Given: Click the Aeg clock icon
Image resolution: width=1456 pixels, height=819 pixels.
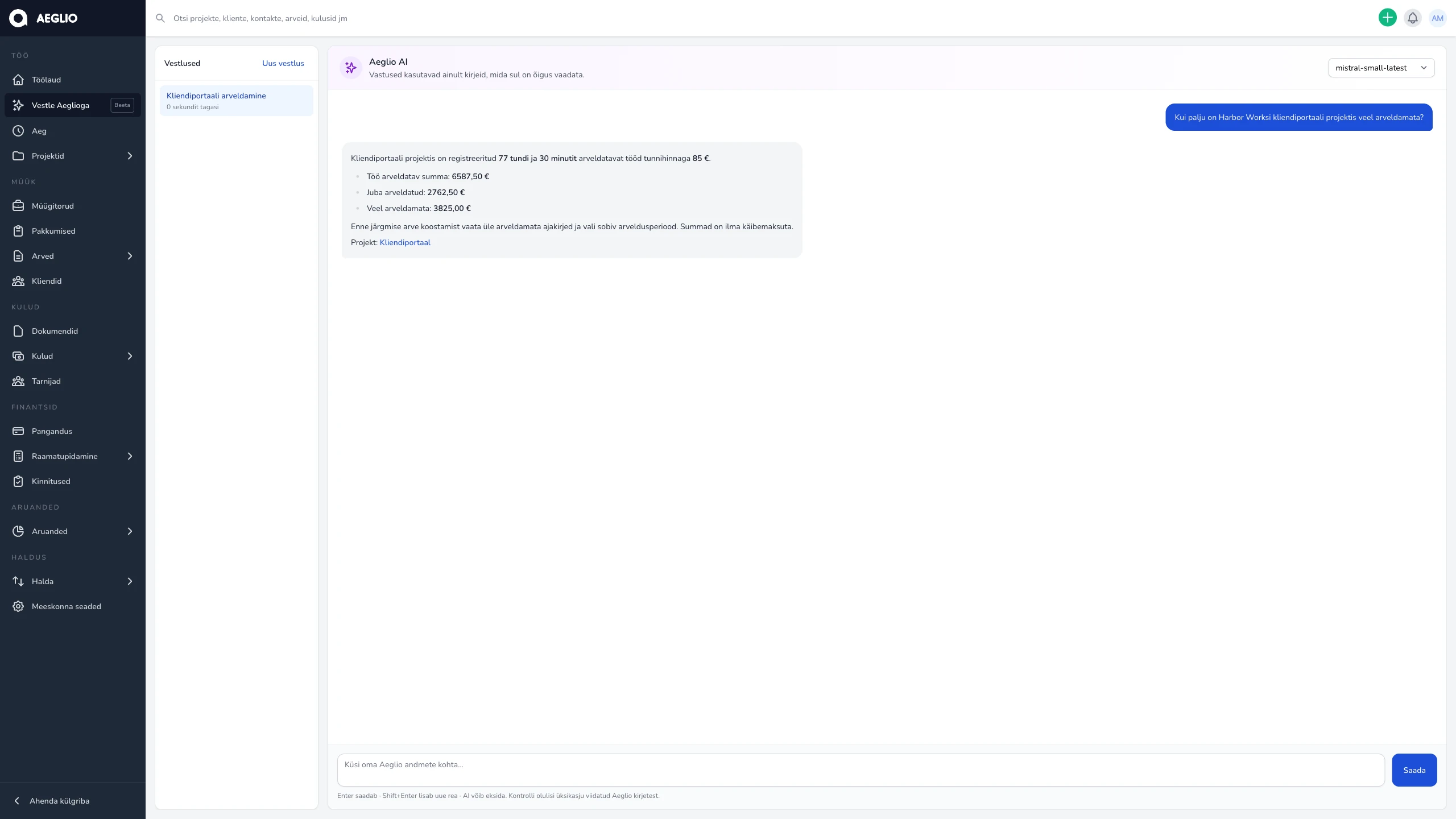Looking at the screenshot, I should 18,131.
